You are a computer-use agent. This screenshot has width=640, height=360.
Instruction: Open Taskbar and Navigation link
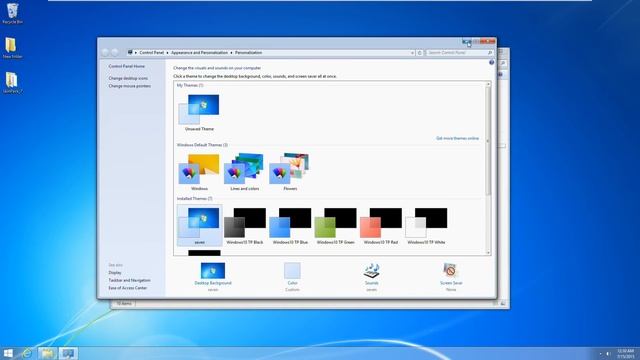point(129,280)
